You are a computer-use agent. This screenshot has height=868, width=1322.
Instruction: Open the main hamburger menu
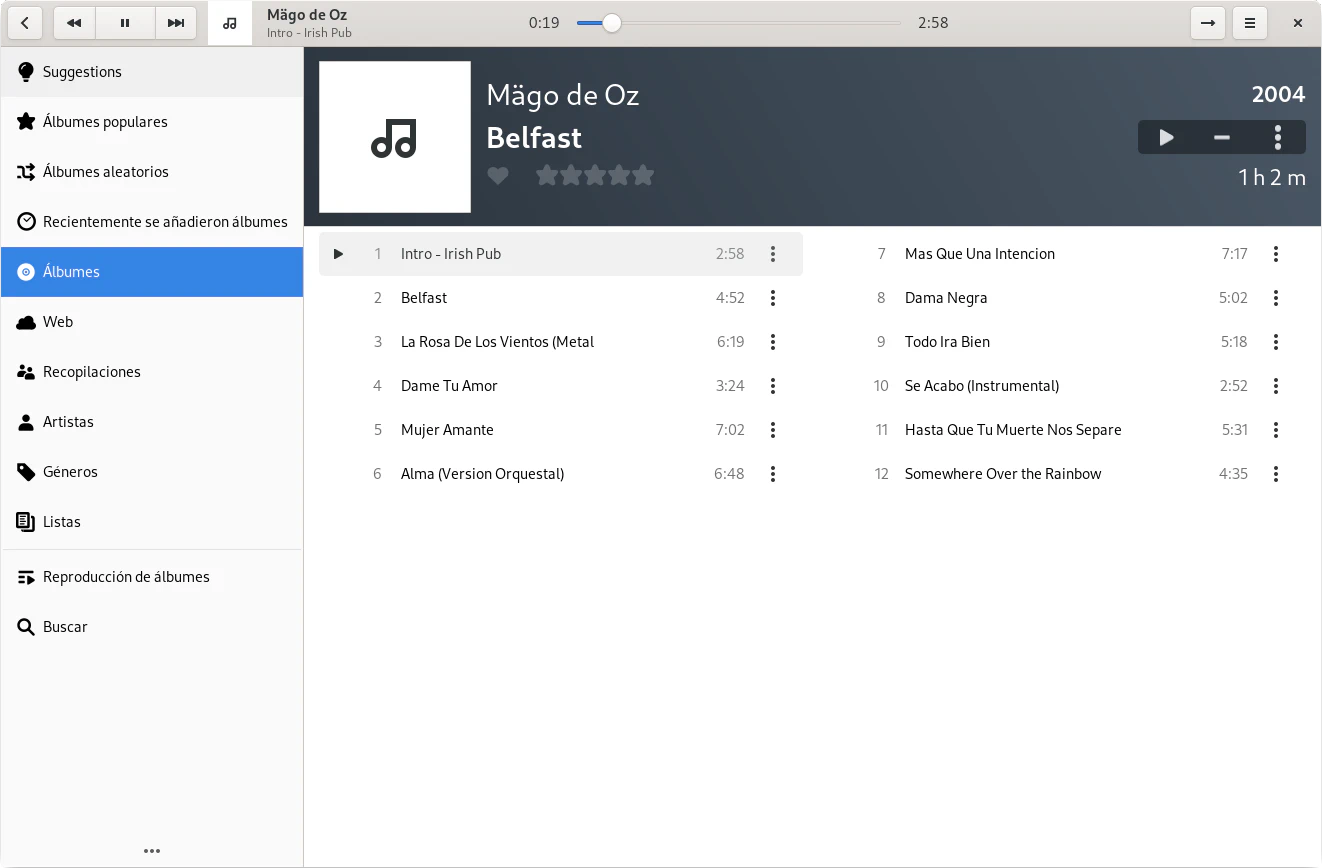1249,23
